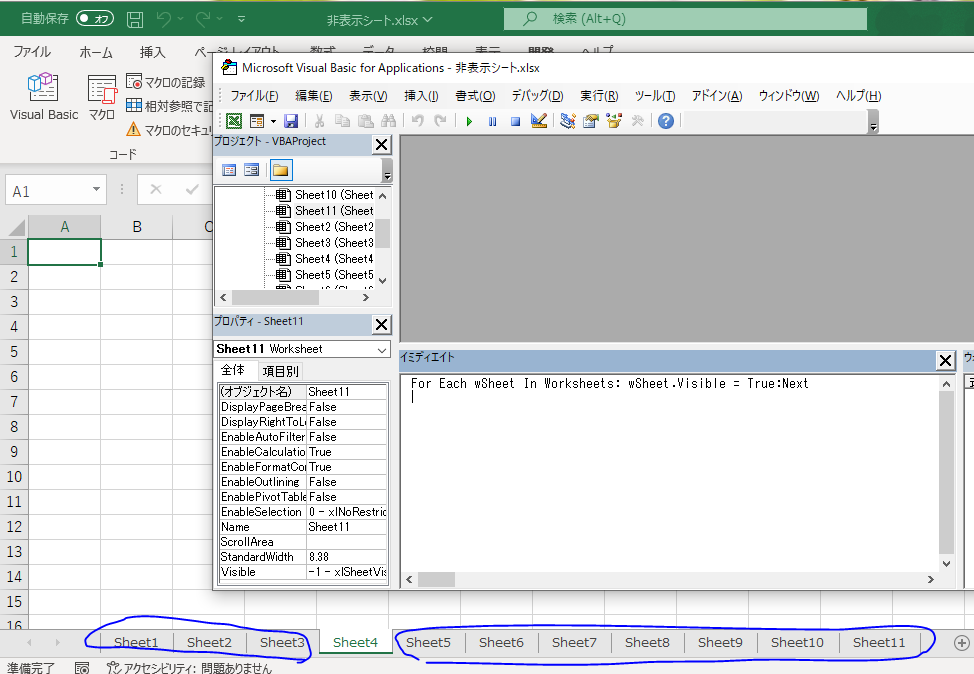Open the Object Browser icon in VBA toolbar

tap(614, 121)
